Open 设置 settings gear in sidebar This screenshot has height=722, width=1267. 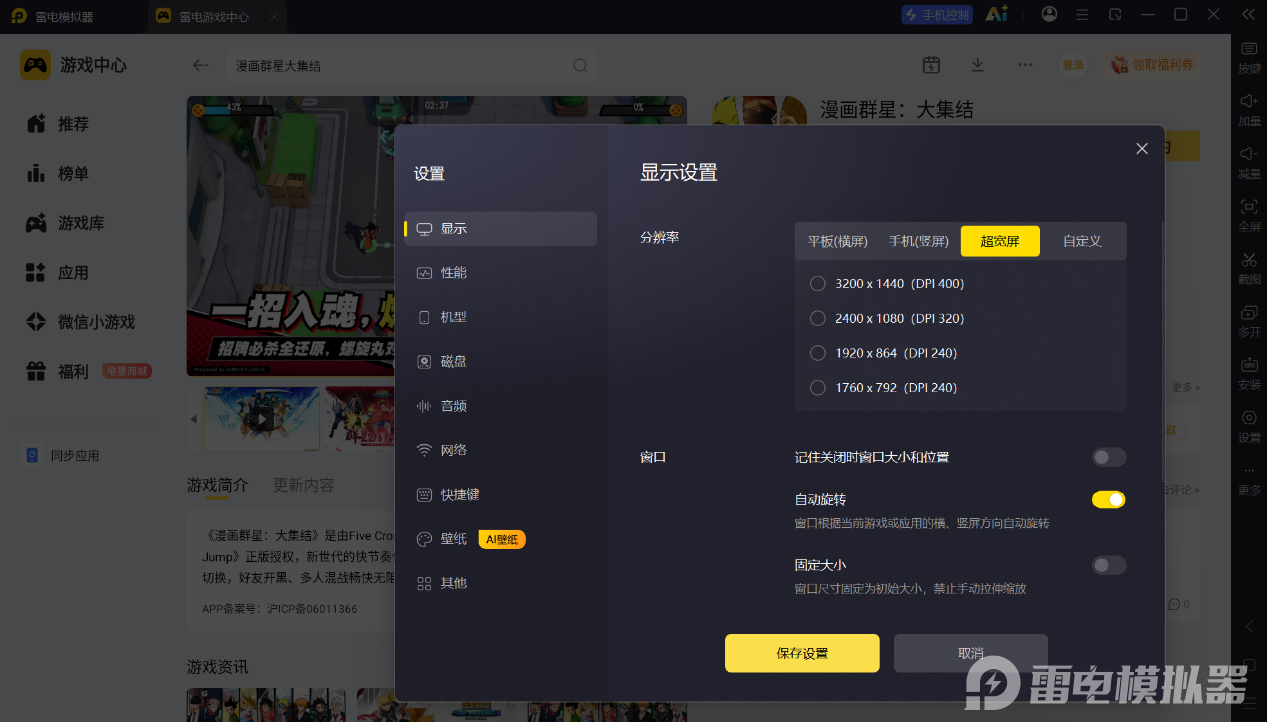(1249, 426)
